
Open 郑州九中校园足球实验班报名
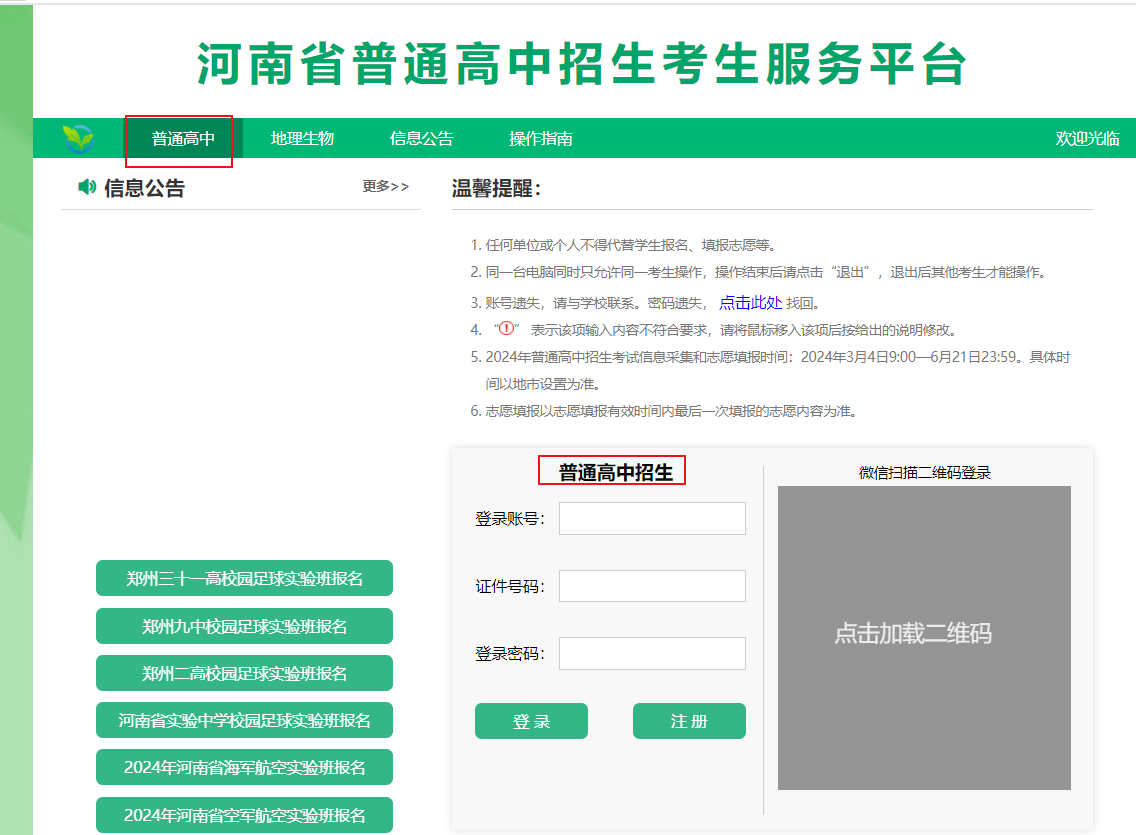(244, 626)
